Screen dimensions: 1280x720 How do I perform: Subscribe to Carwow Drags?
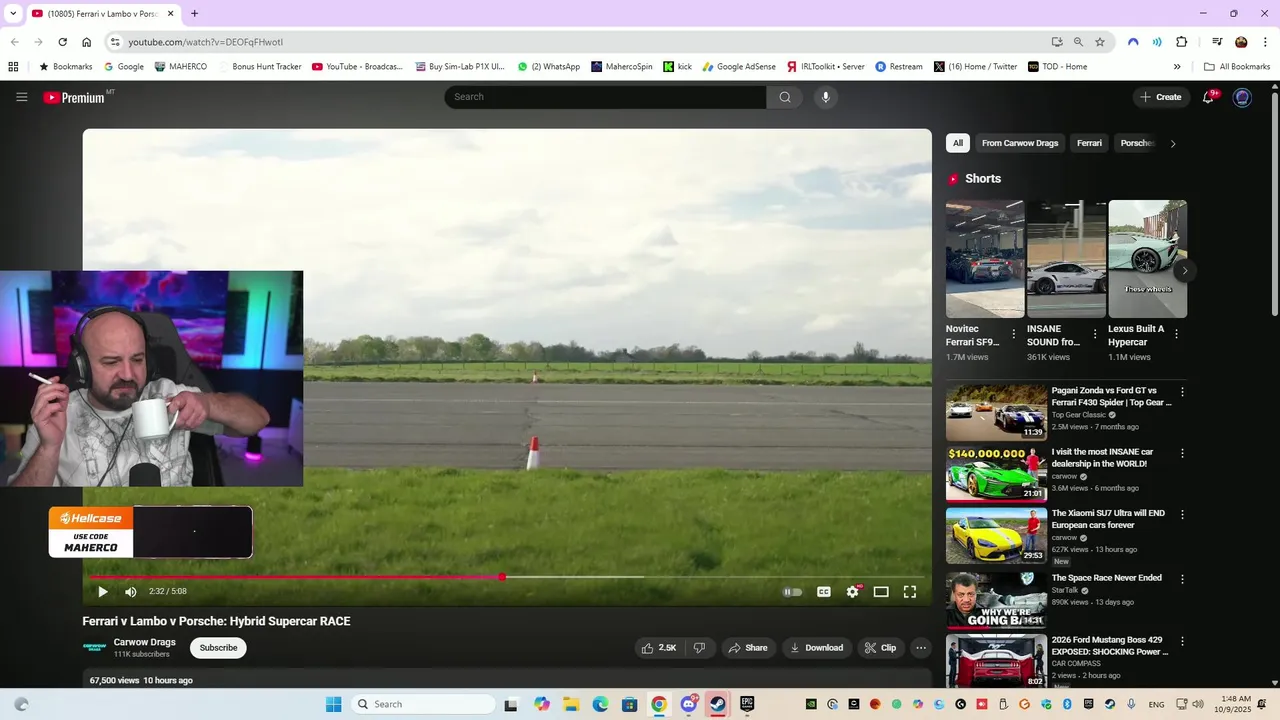pyautogui.click(x=218, y=648)
